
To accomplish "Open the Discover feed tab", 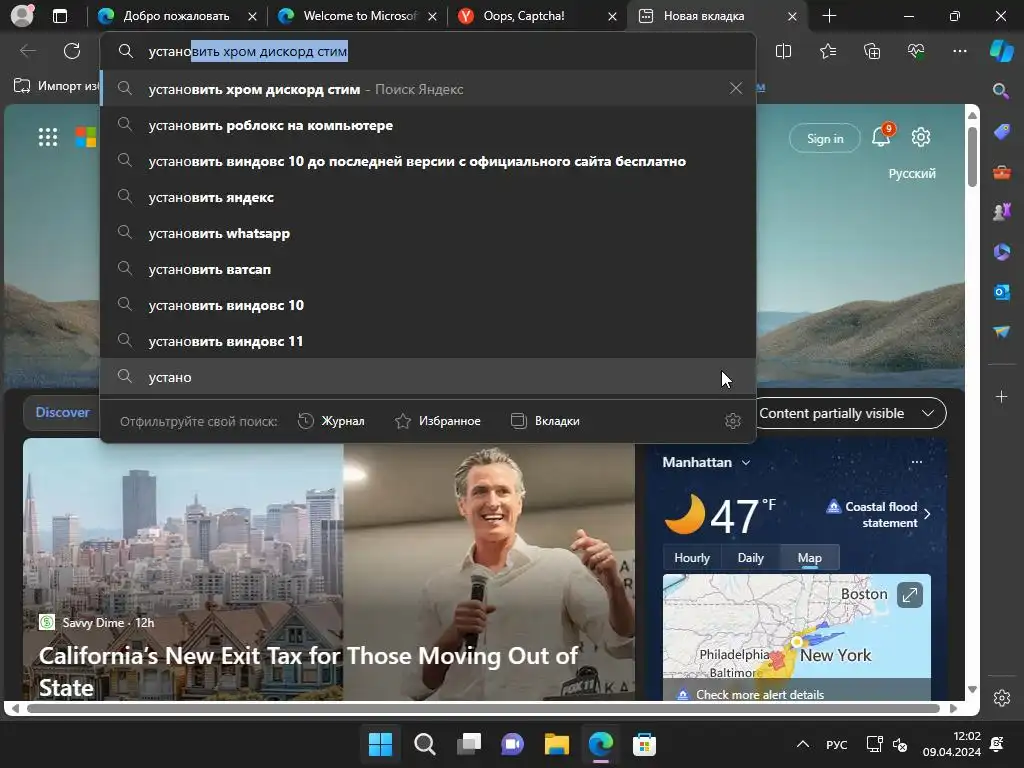I will pyautogui.click(x=62, y=412).
